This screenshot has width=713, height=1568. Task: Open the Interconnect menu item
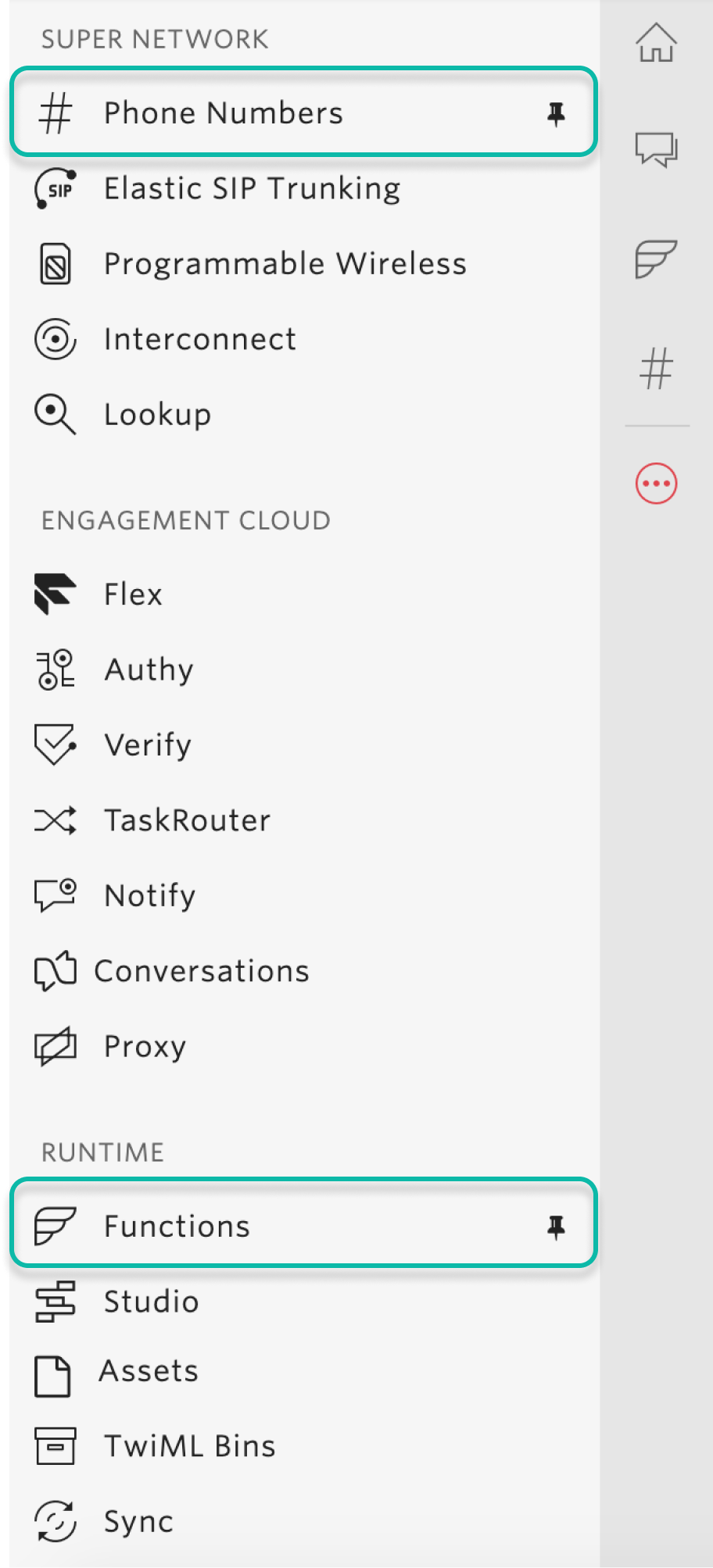(x=200, y=339)
